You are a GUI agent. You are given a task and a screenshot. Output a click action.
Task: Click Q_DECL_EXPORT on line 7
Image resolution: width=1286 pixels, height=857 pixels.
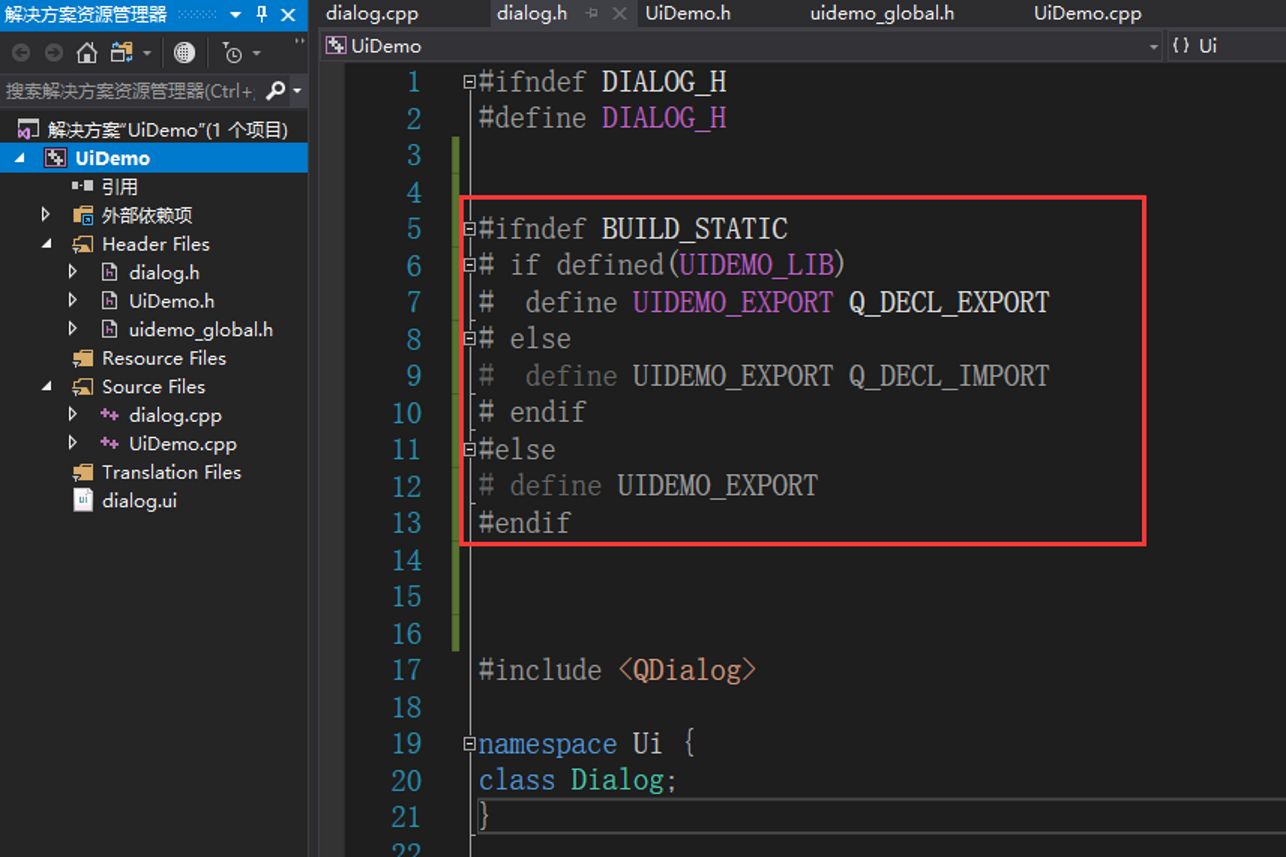pyautogui.click(x=949, y=302)
